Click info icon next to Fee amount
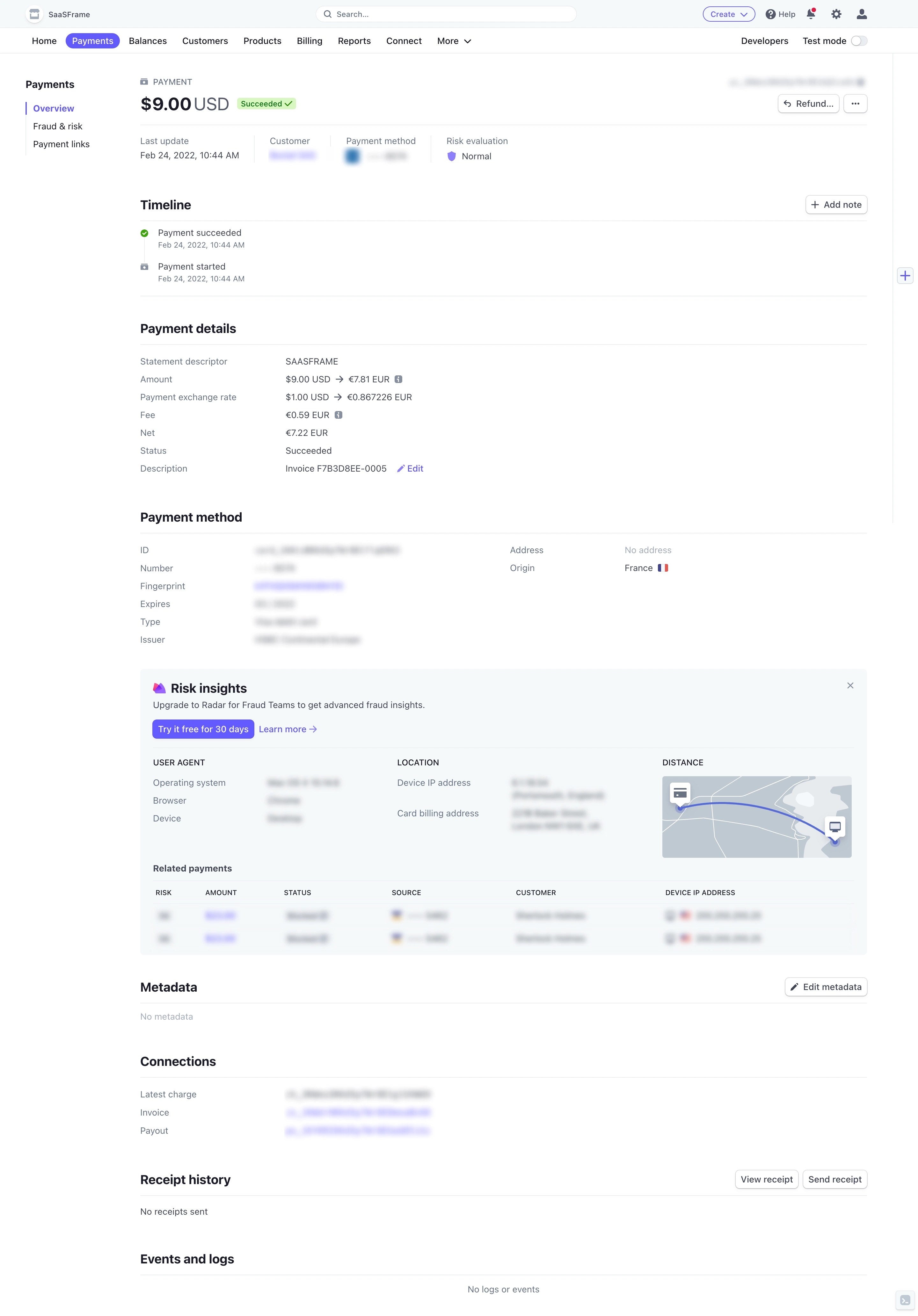 (x=338, y=415)
